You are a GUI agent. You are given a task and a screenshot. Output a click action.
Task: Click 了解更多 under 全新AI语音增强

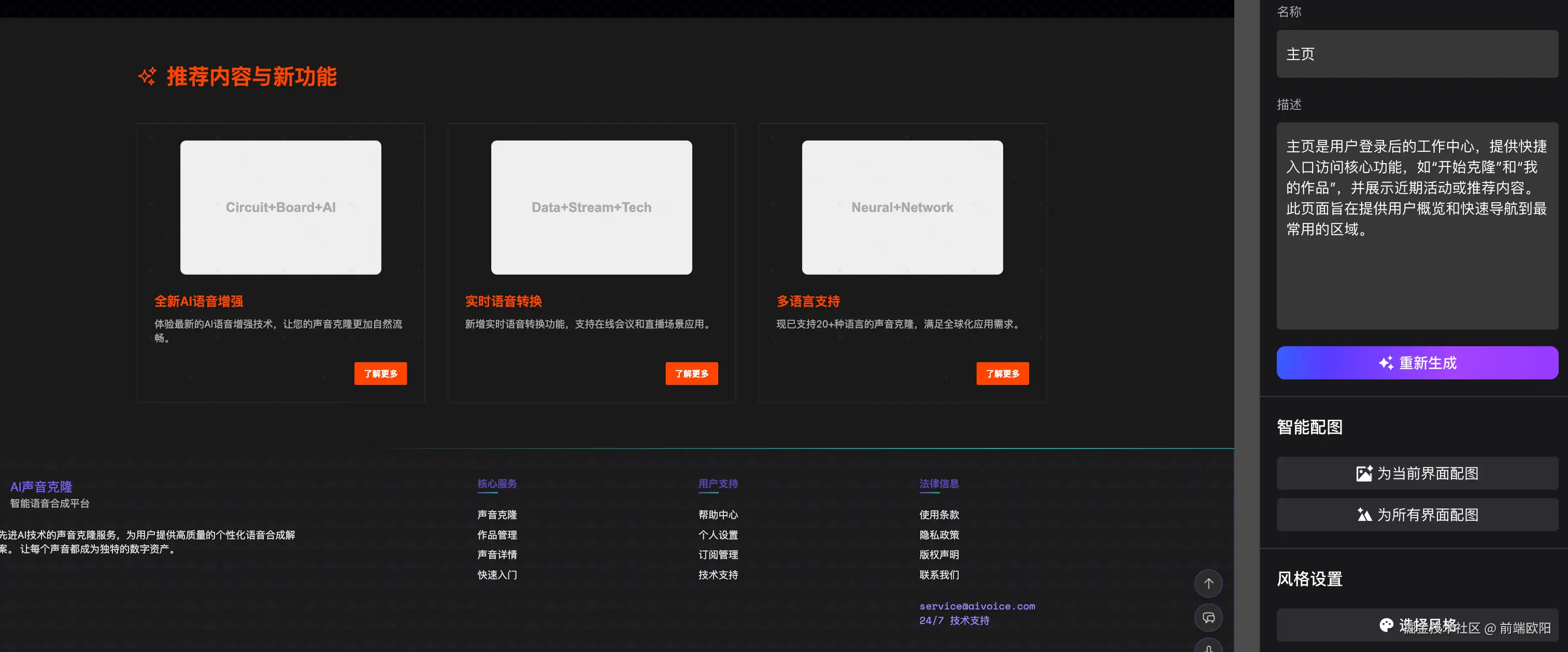(x=380, y=373)
